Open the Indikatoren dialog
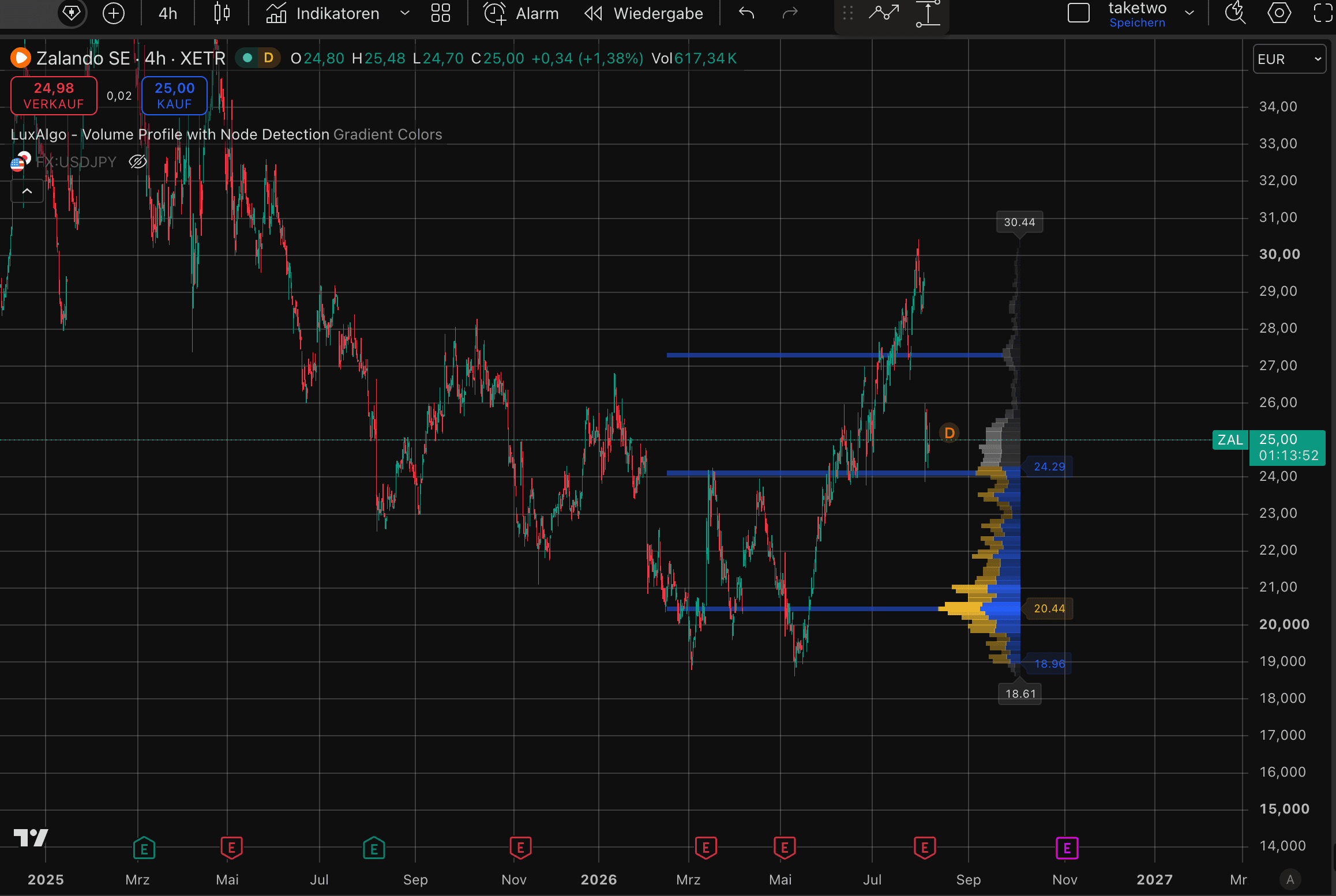 pos(322,13)
